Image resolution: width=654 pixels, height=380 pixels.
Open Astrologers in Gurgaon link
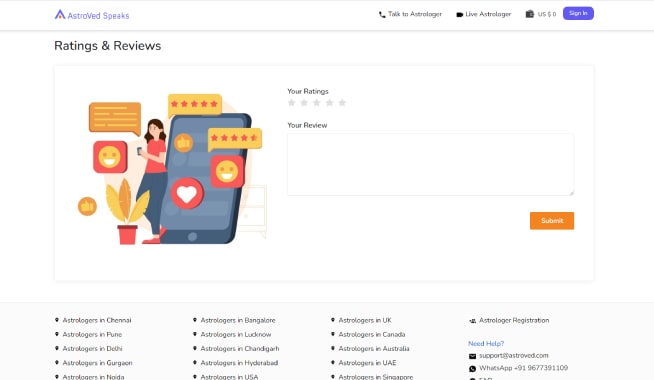tap(97, 363)
